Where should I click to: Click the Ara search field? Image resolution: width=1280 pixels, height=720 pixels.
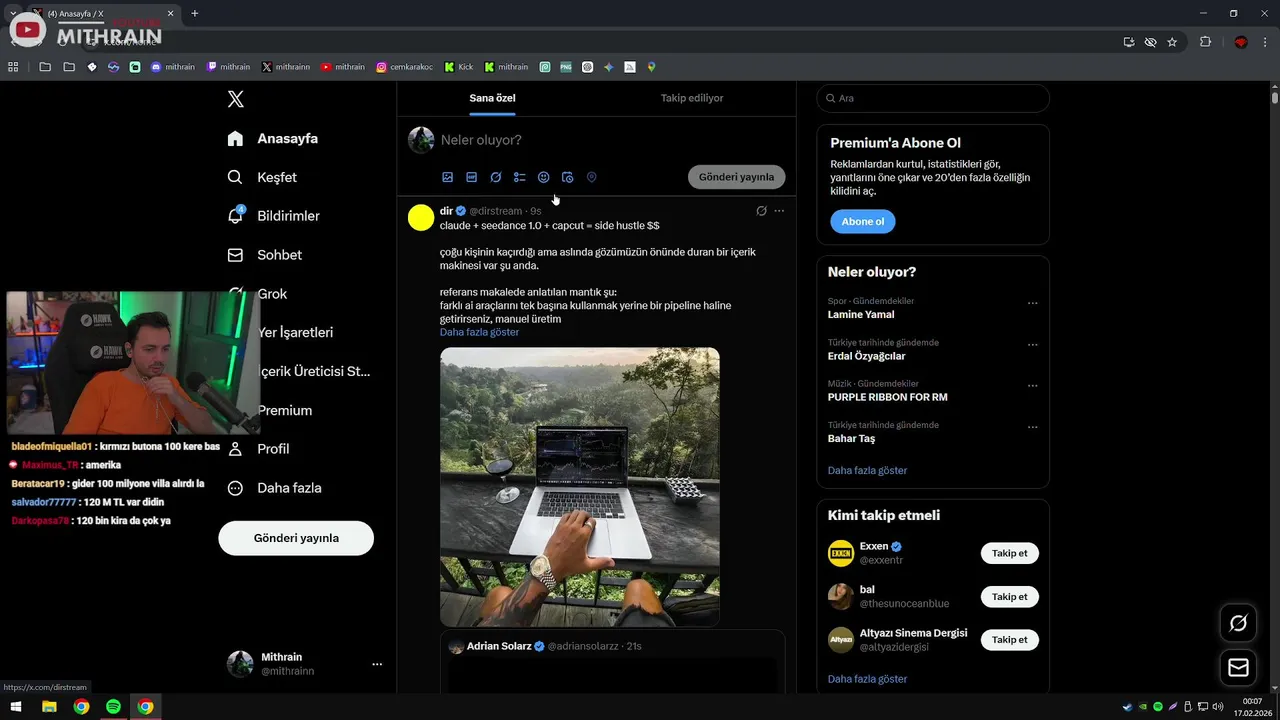[933, 98]
